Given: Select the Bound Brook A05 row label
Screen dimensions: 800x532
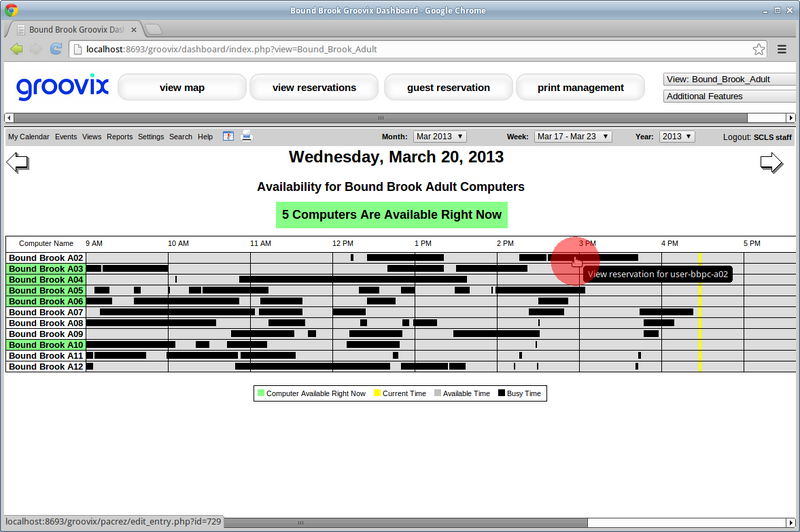Looking at the screenshot, I should coord(46,290).
